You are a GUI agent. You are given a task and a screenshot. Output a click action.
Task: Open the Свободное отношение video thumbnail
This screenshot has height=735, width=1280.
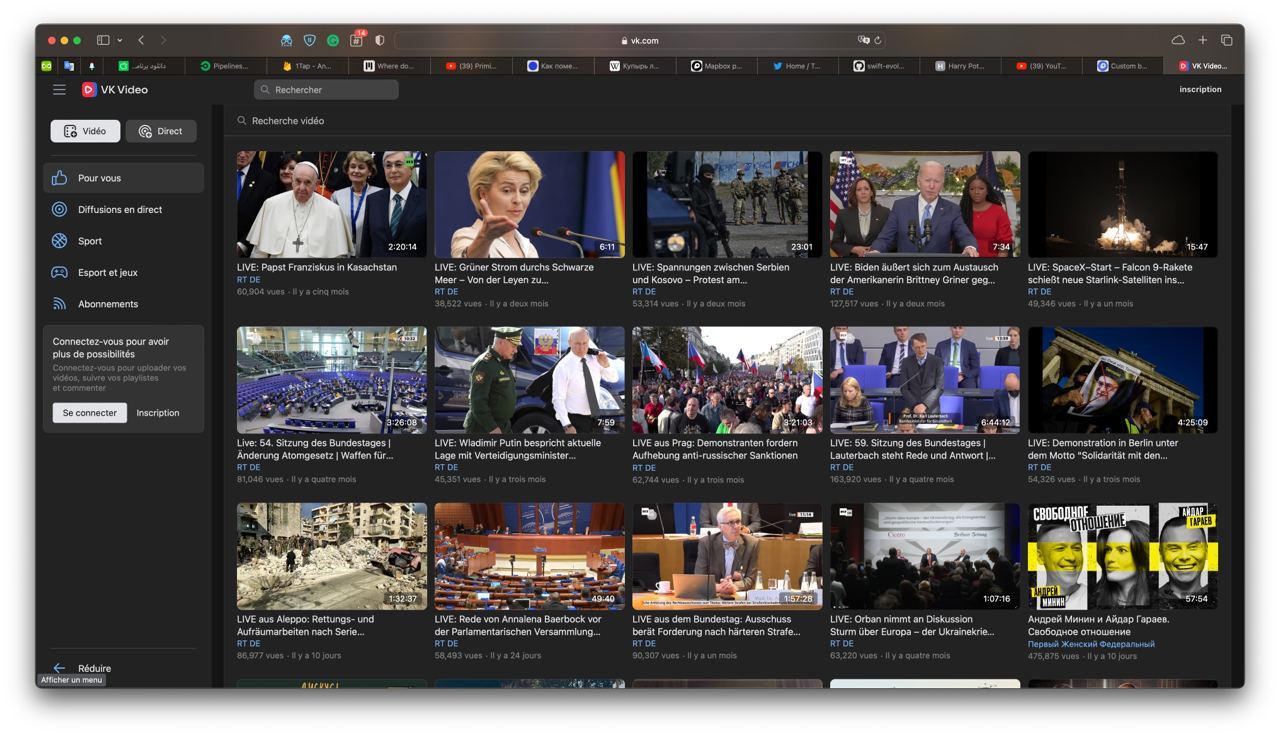pos(1123,556)
